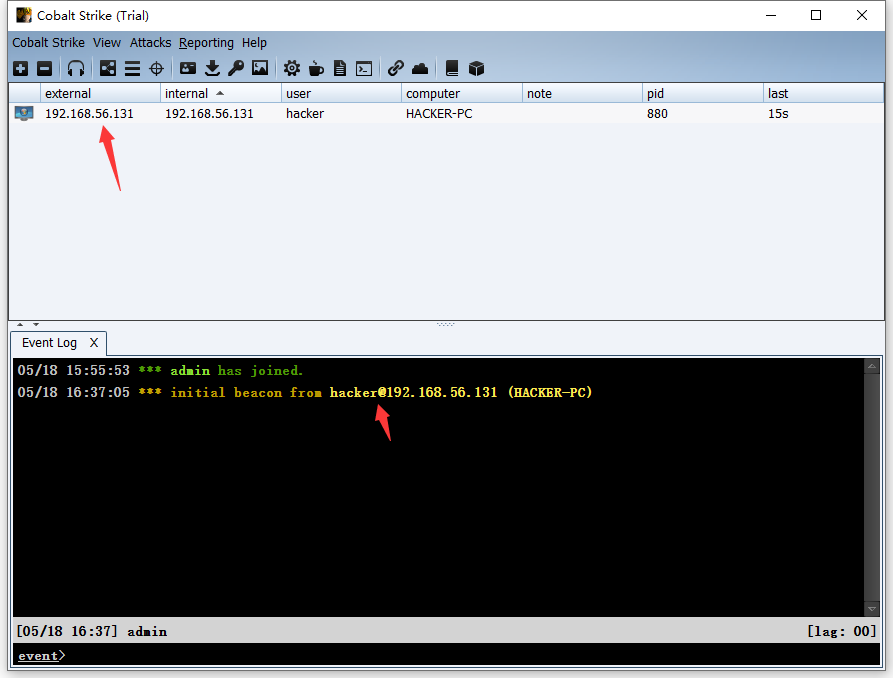Viewport: 893px width, 678px height.
Task: Select the Event Log tab
Action: [50, 342]
